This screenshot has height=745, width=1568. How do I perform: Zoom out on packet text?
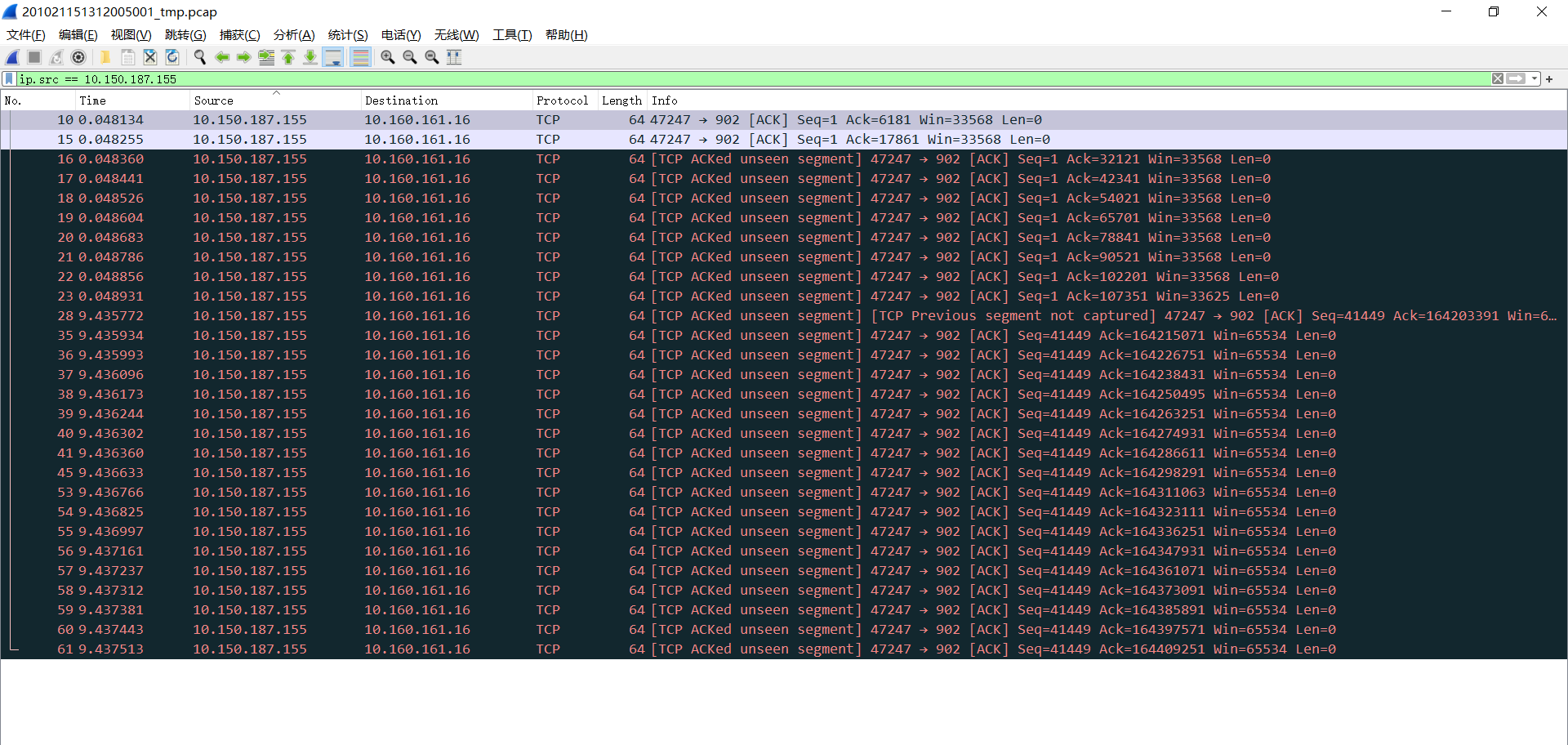tap(410, 57)
